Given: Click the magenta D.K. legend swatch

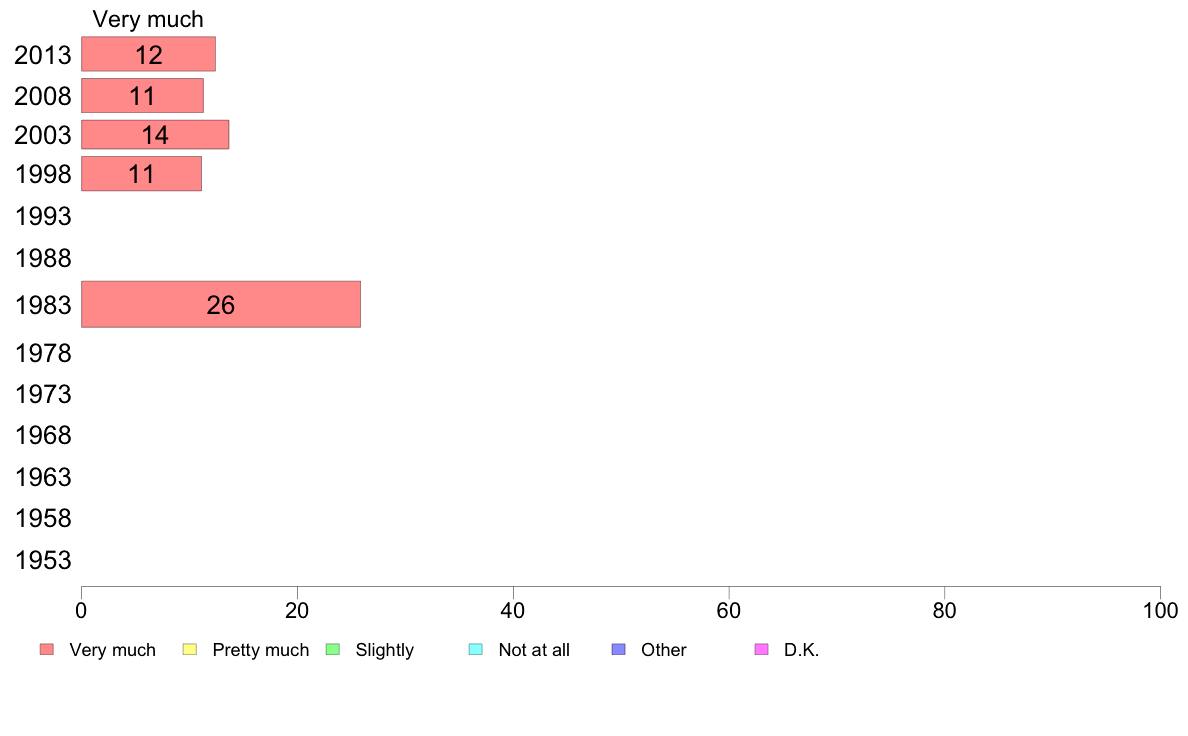Looking at the screenshot, I should [761, 650].
